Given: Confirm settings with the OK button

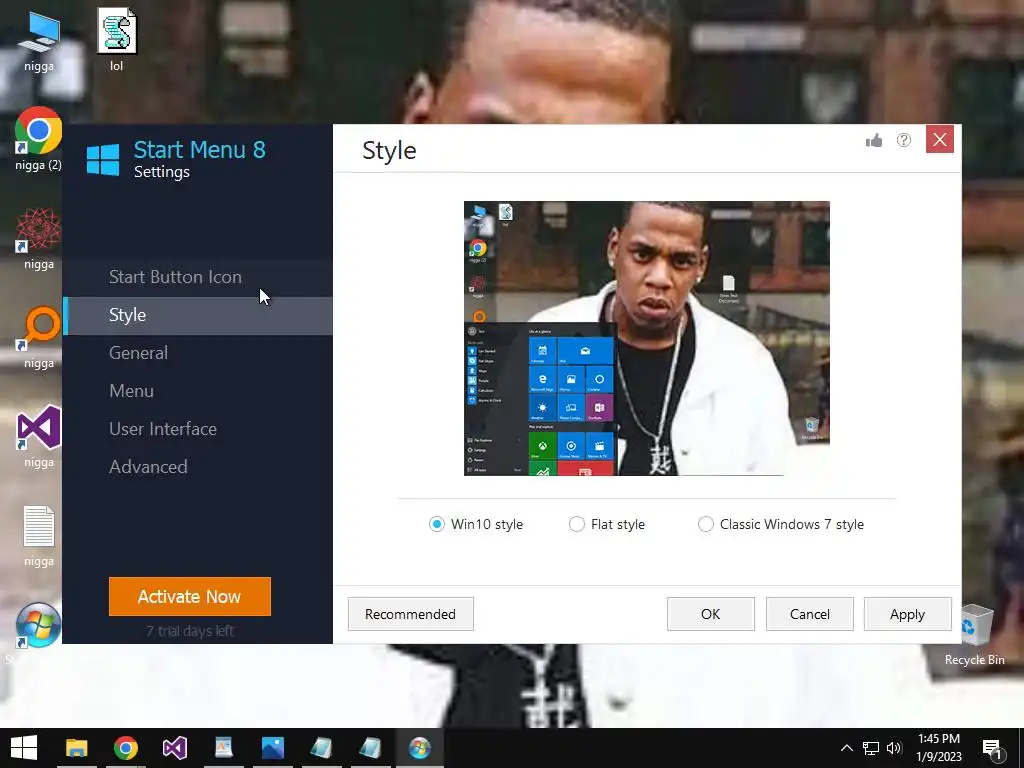Looking at the screenshot, I should pos(711,614).
